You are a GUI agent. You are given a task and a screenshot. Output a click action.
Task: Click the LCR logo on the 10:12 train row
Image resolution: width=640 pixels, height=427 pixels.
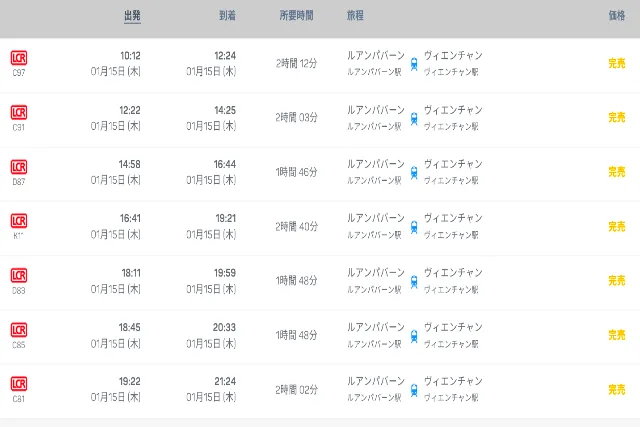click(19, 58)
